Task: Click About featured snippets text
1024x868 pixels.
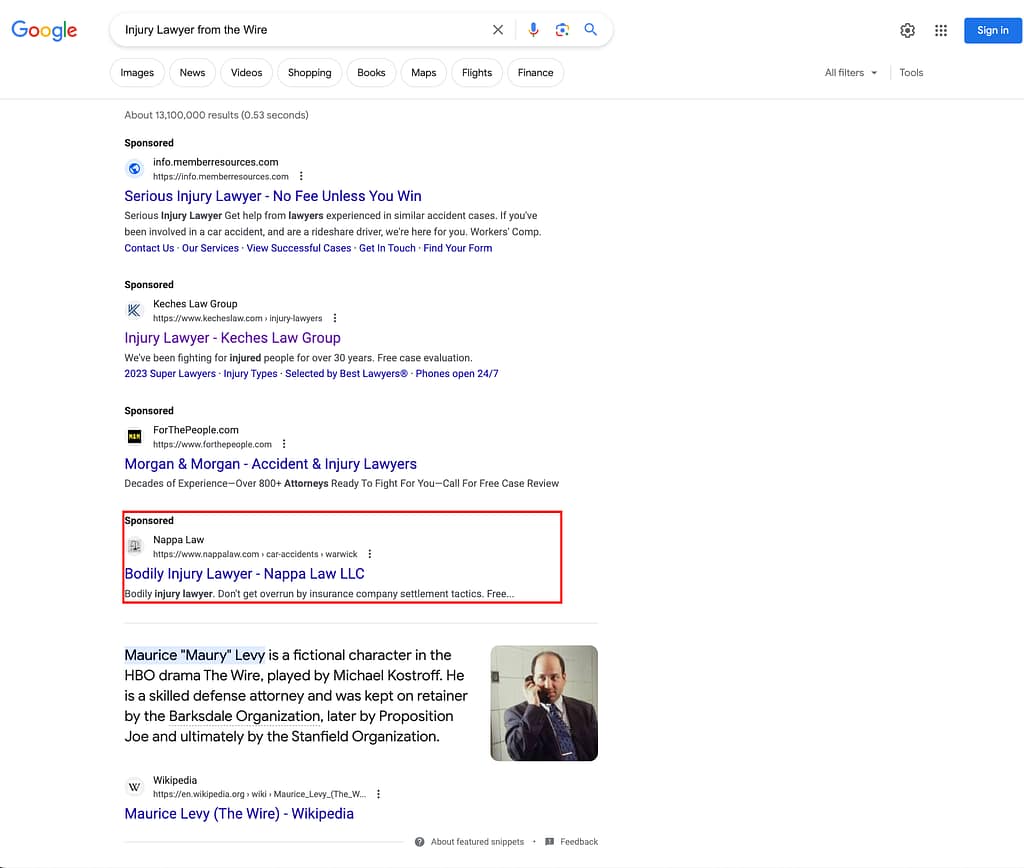Action: [x=477, y=842]
